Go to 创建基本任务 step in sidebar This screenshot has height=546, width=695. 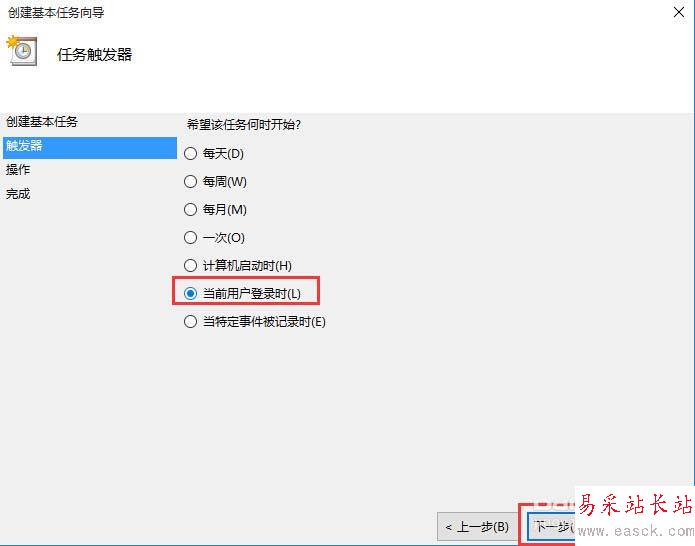click(x=42, y=121)
